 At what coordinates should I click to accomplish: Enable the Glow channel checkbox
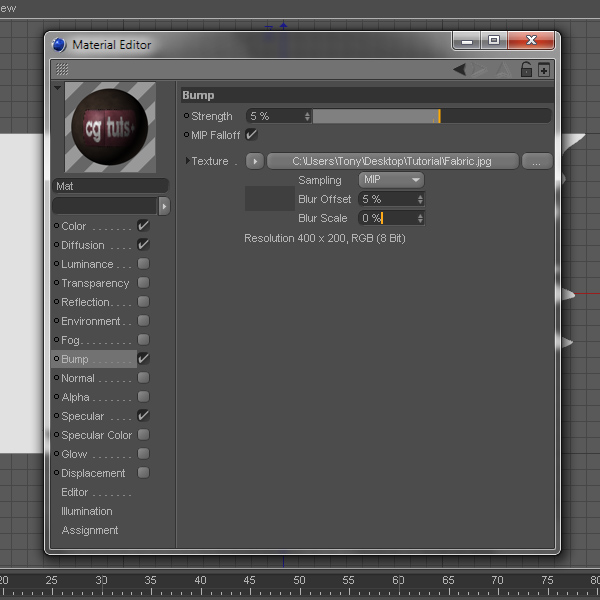143,453
